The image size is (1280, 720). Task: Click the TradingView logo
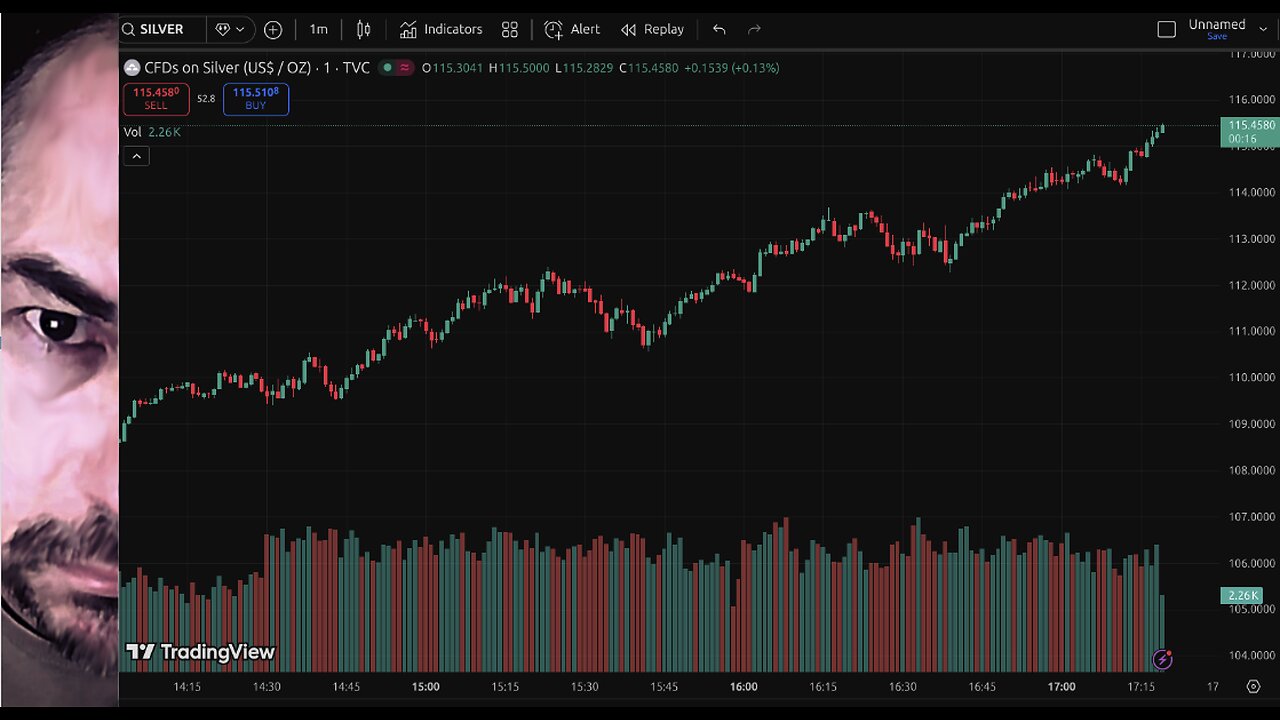point(200,653)
